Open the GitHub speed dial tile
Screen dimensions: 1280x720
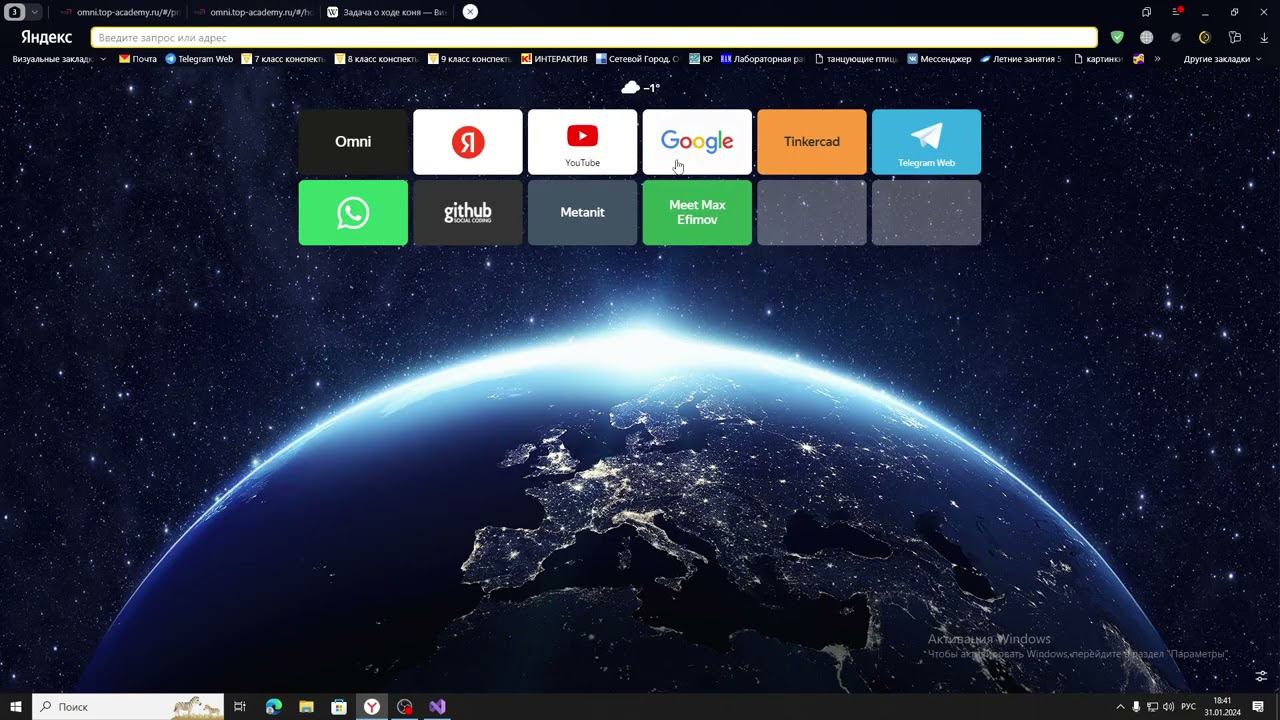468,212
